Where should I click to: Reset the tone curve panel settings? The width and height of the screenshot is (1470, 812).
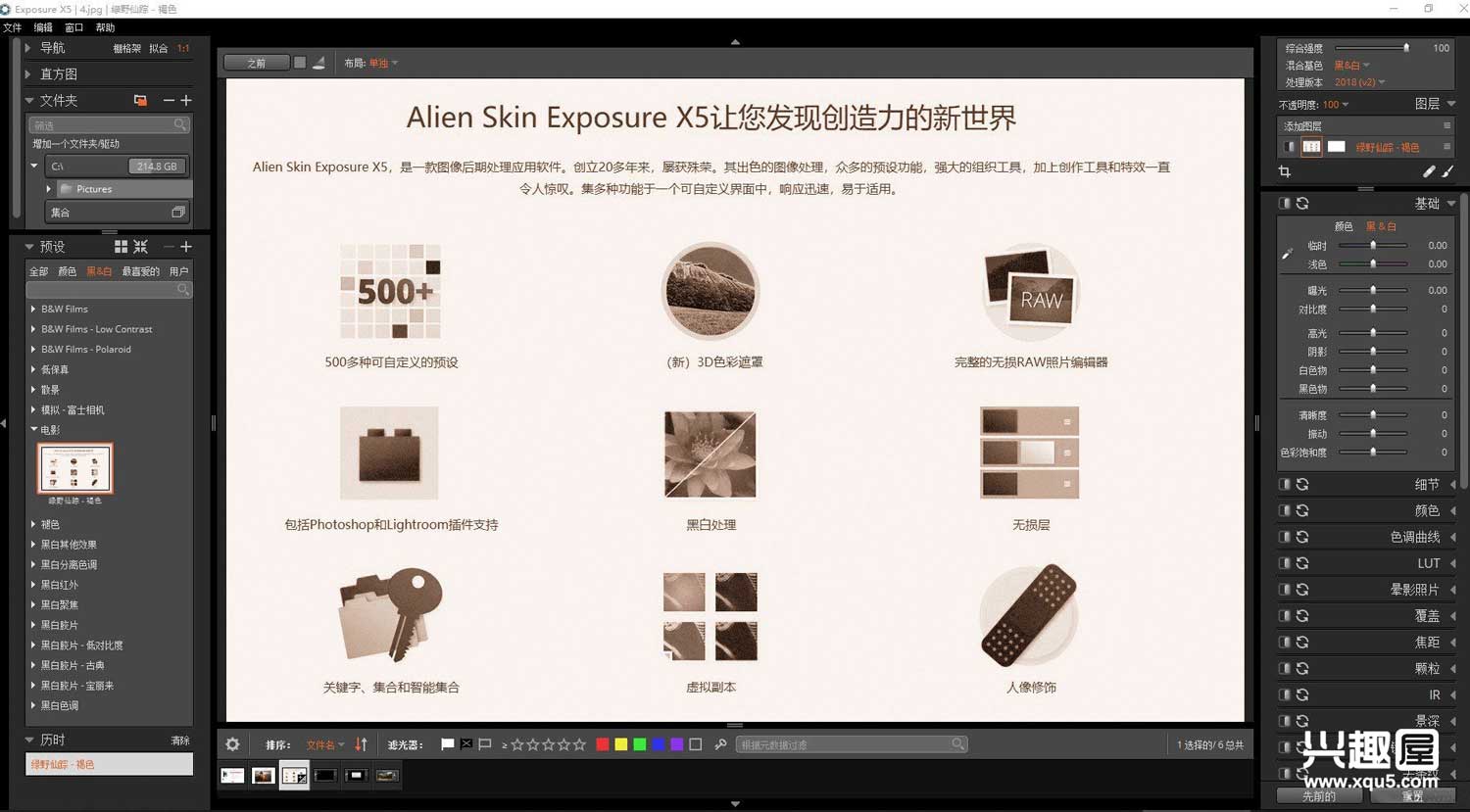[x=1302, y=537]
